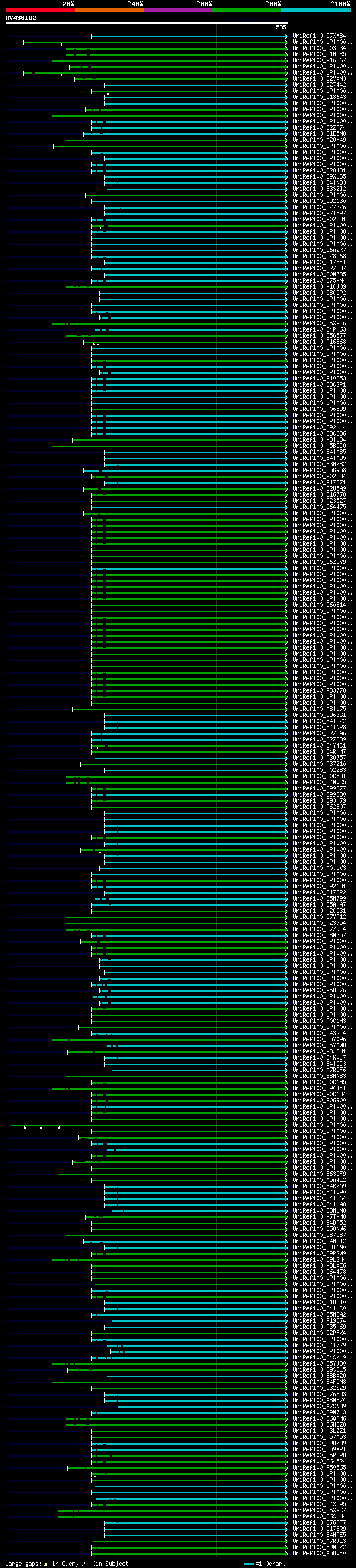The height and width of the screenshot is (1568, 356).
Task: Open hit UniRef100_Q28J31
Action: tap(319, 170)
